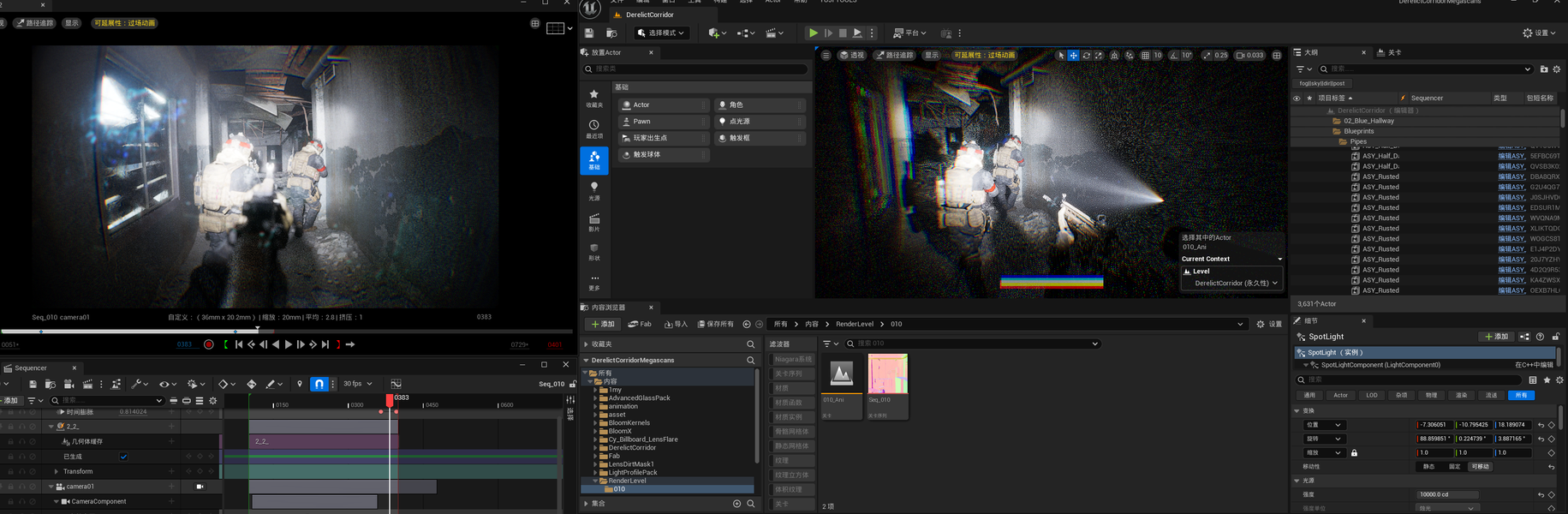Screen dimensions: 1568x514
Task: Select the viewport translate (move) tool
Action: 1073,55
